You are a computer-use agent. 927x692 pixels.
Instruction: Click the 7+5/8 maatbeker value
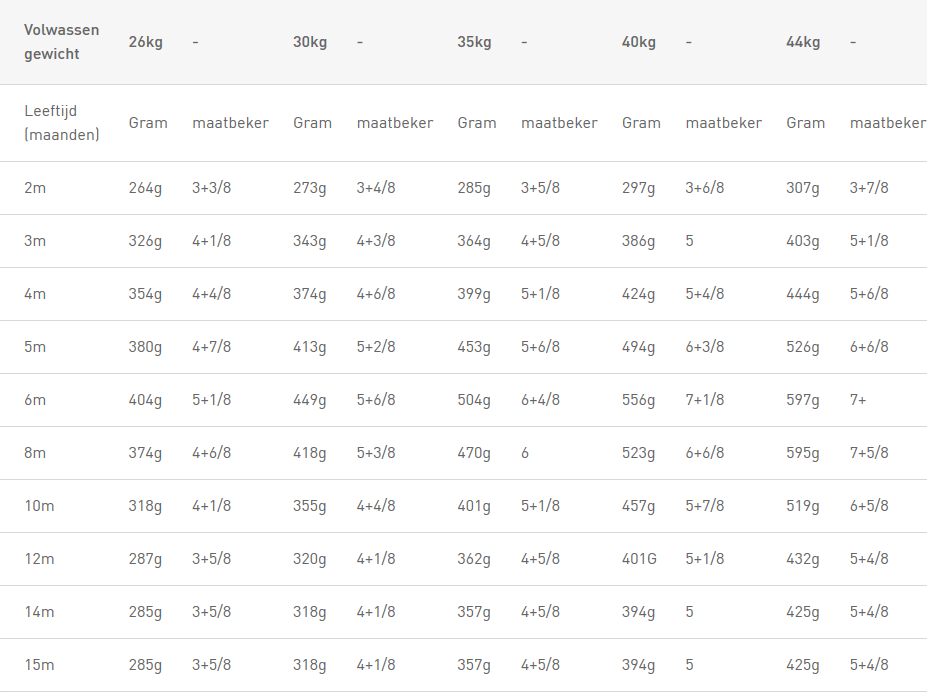(x=869, y=453)
